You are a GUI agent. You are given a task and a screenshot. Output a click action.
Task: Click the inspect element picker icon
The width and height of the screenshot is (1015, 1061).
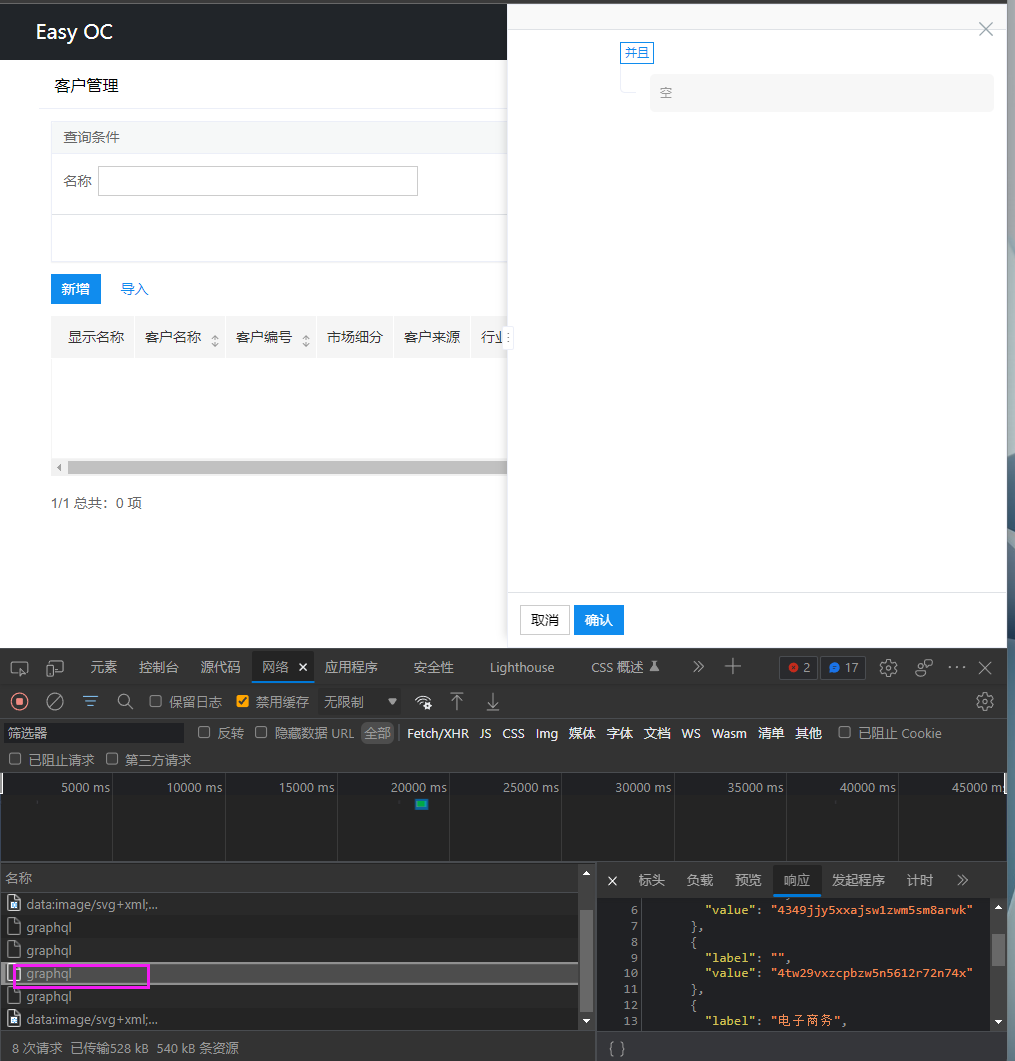(20, 669)
